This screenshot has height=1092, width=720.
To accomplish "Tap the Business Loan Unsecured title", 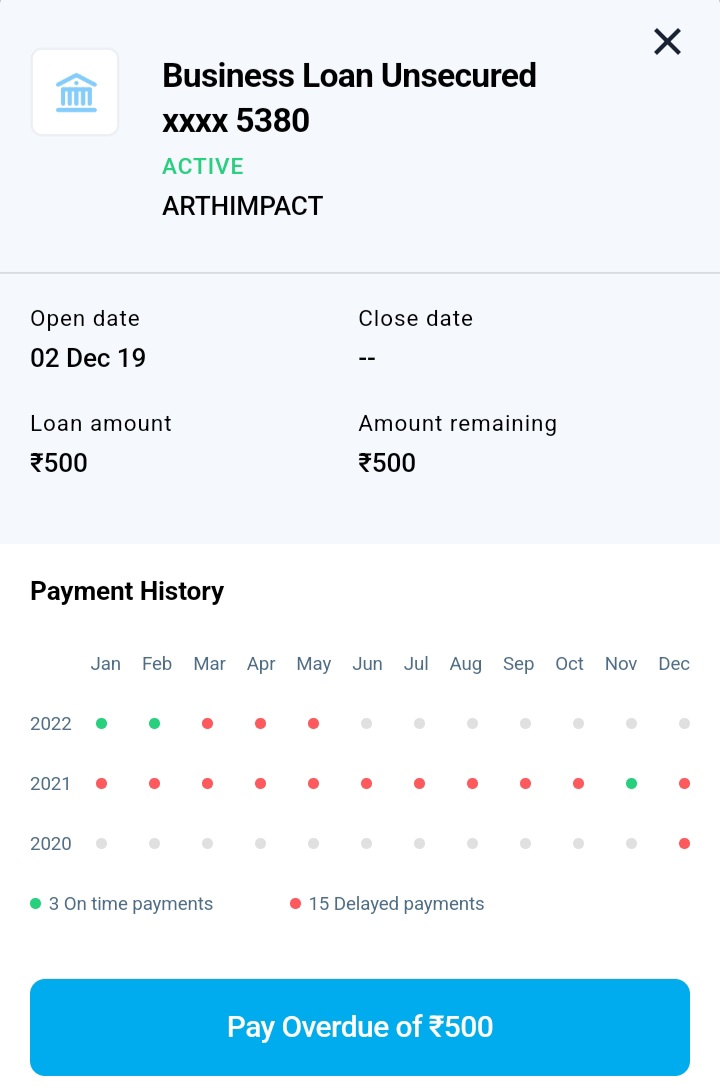I will (x=349, y=75).
